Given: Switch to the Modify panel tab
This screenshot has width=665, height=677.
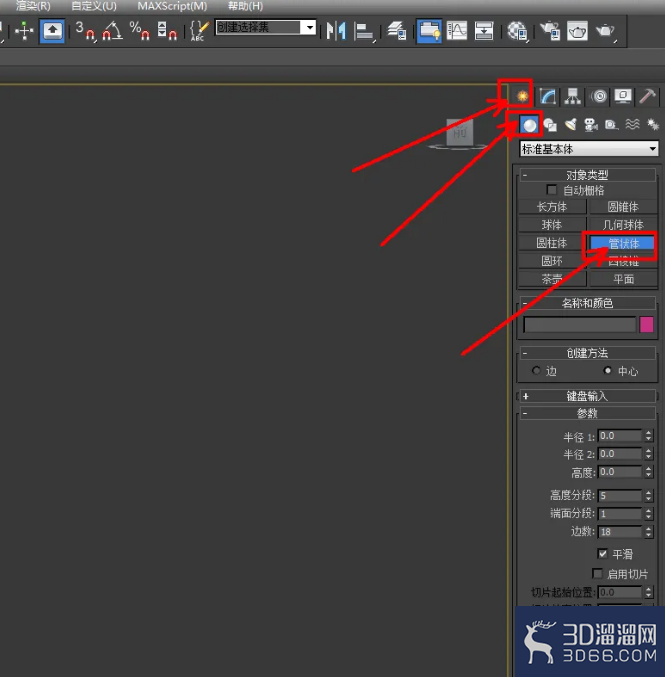Looking at the screenshot, I should tap(548, 96).
